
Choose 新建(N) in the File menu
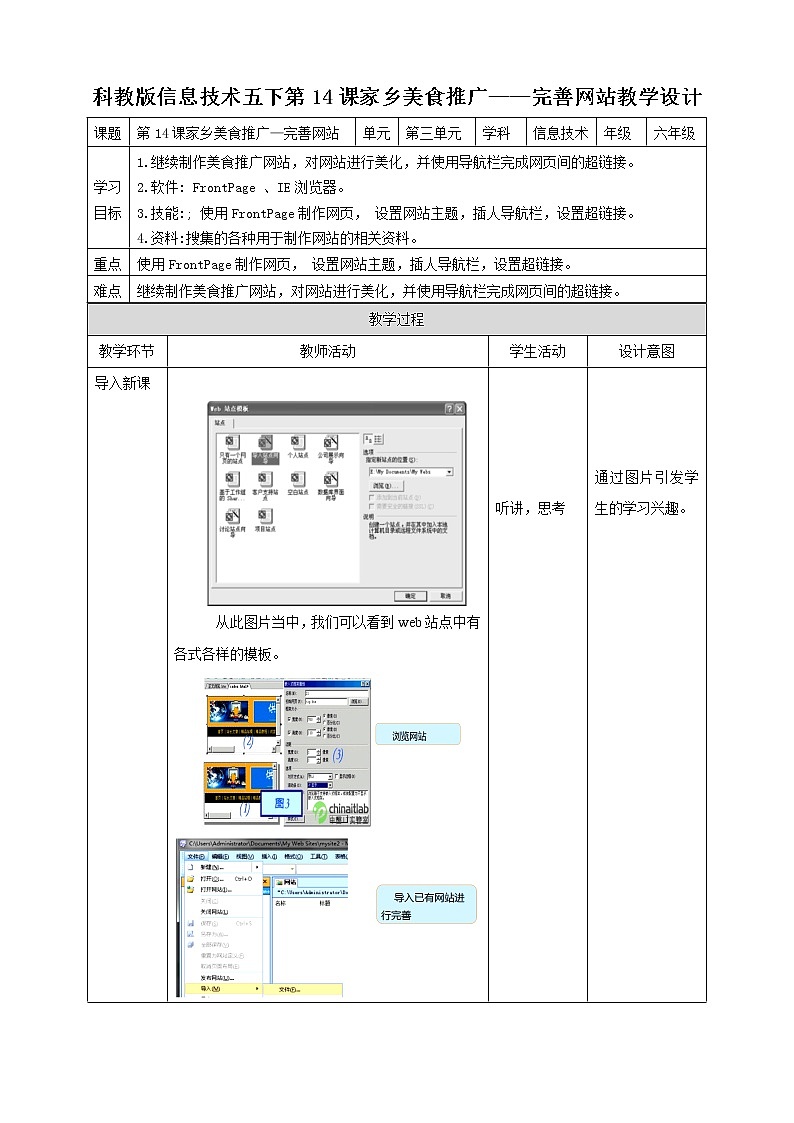(224, 867)
